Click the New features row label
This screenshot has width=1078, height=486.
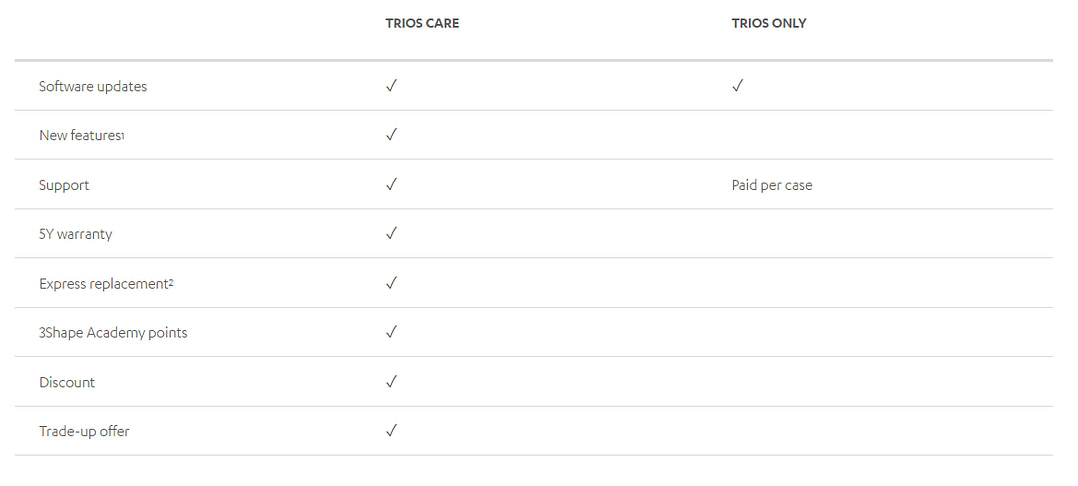81,136
